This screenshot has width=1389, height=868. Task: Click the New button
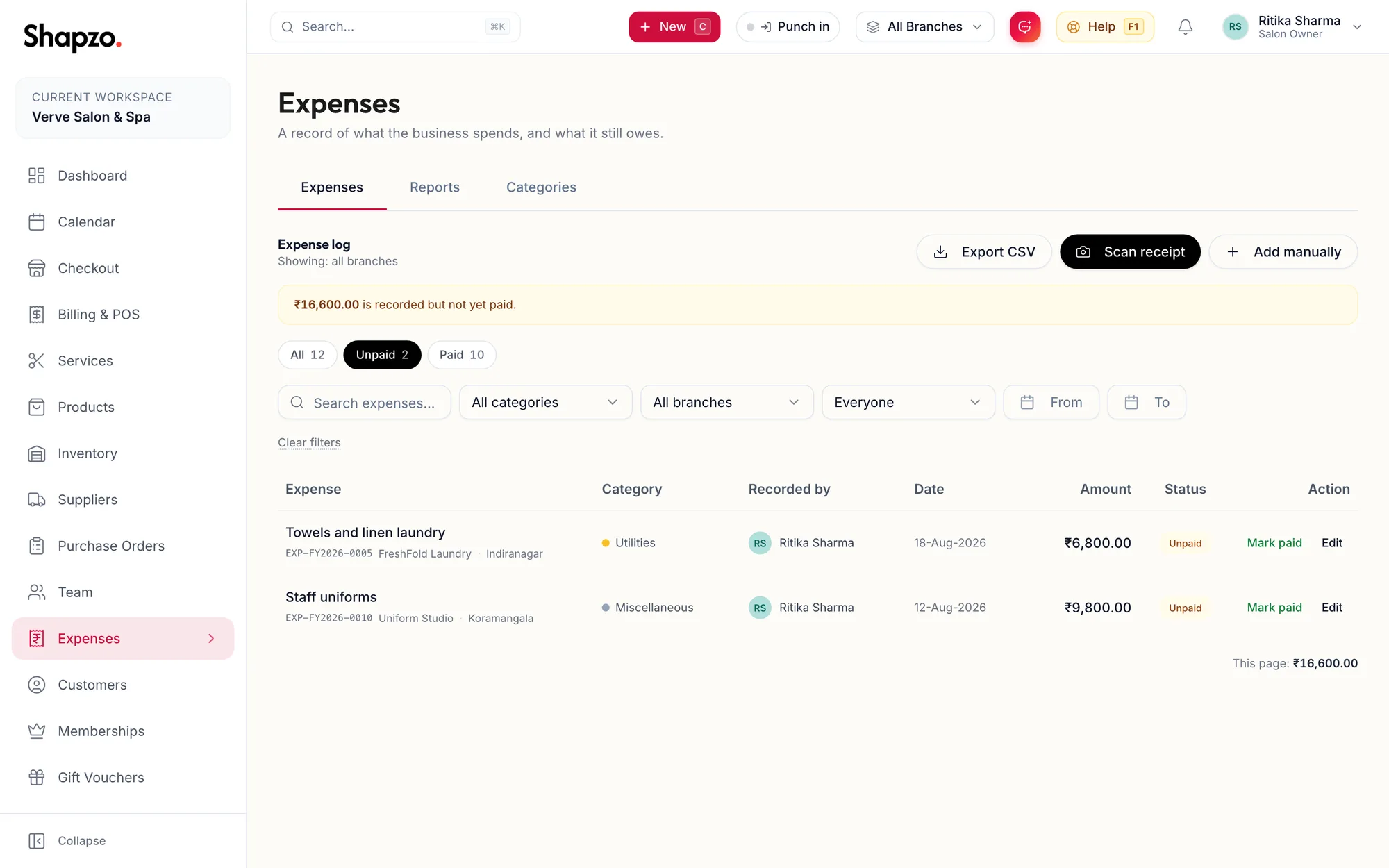[x=674, y=27]
